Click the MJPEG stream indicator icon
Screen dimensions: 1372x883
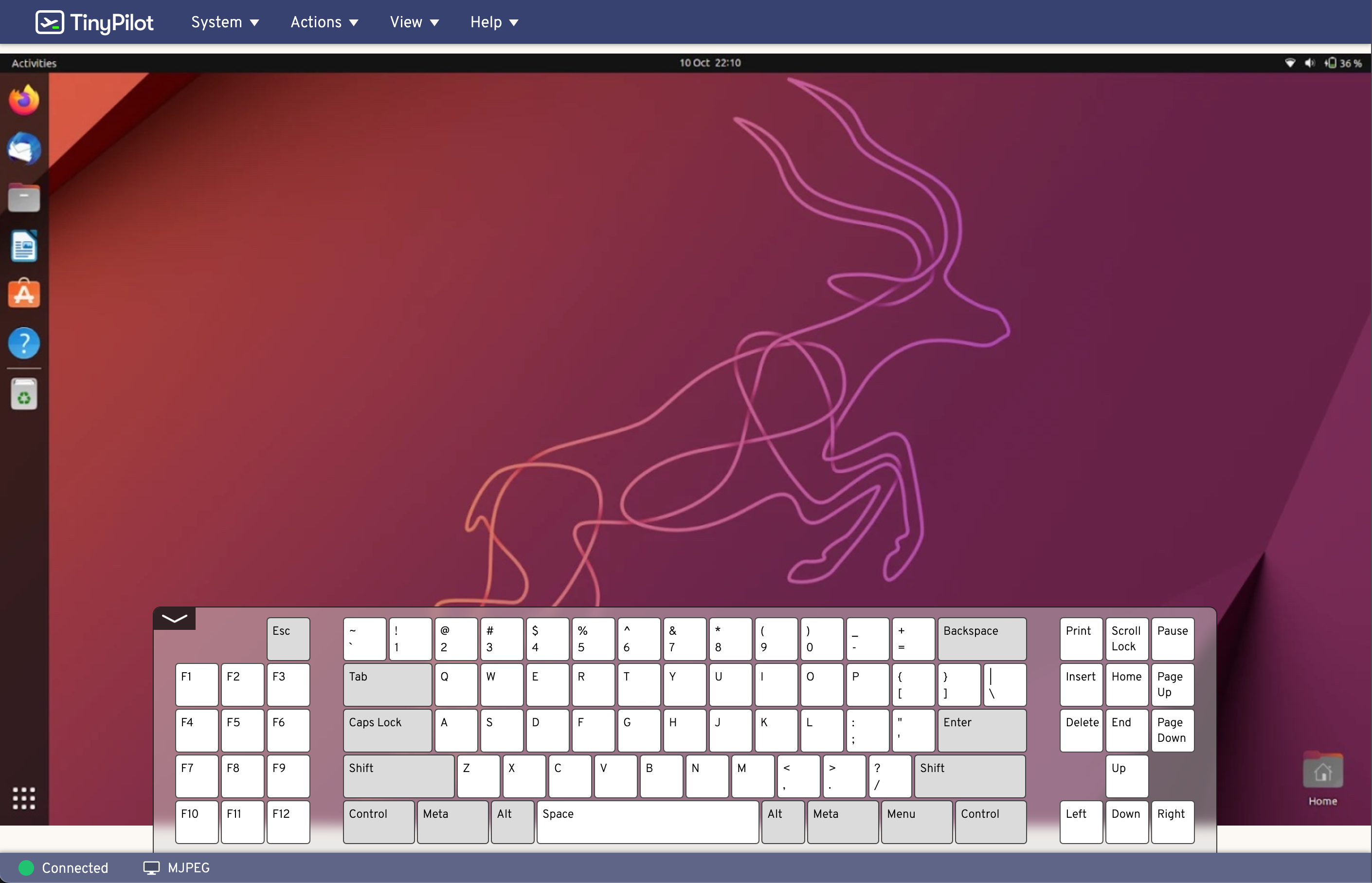pyautogui.click(x=150, y=867)
